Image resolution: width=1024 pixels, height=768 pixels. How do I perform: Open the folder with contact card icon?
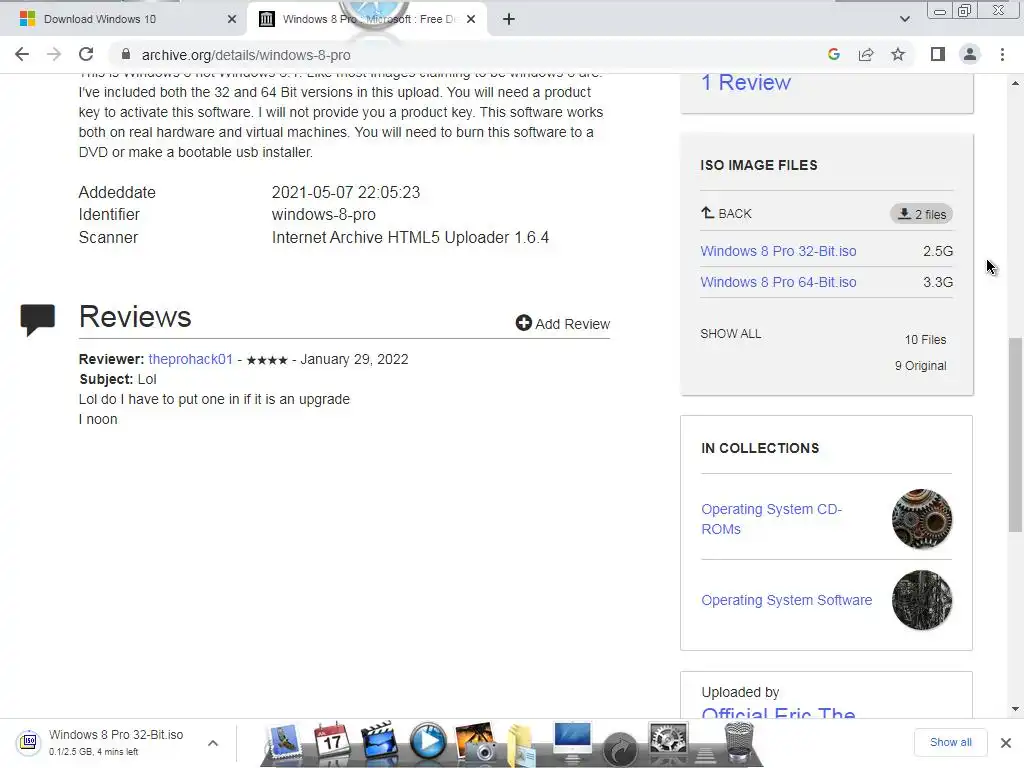(x=522, y=744)
